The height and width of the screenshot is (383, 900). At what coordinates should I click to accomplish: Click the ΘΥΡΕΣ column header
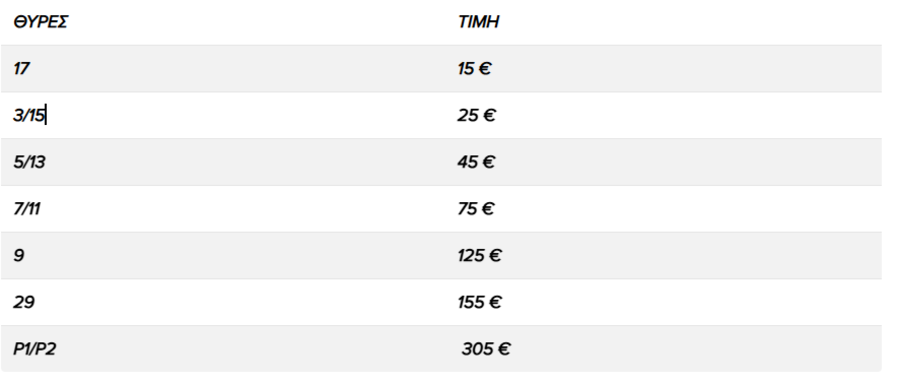point(40,22)
